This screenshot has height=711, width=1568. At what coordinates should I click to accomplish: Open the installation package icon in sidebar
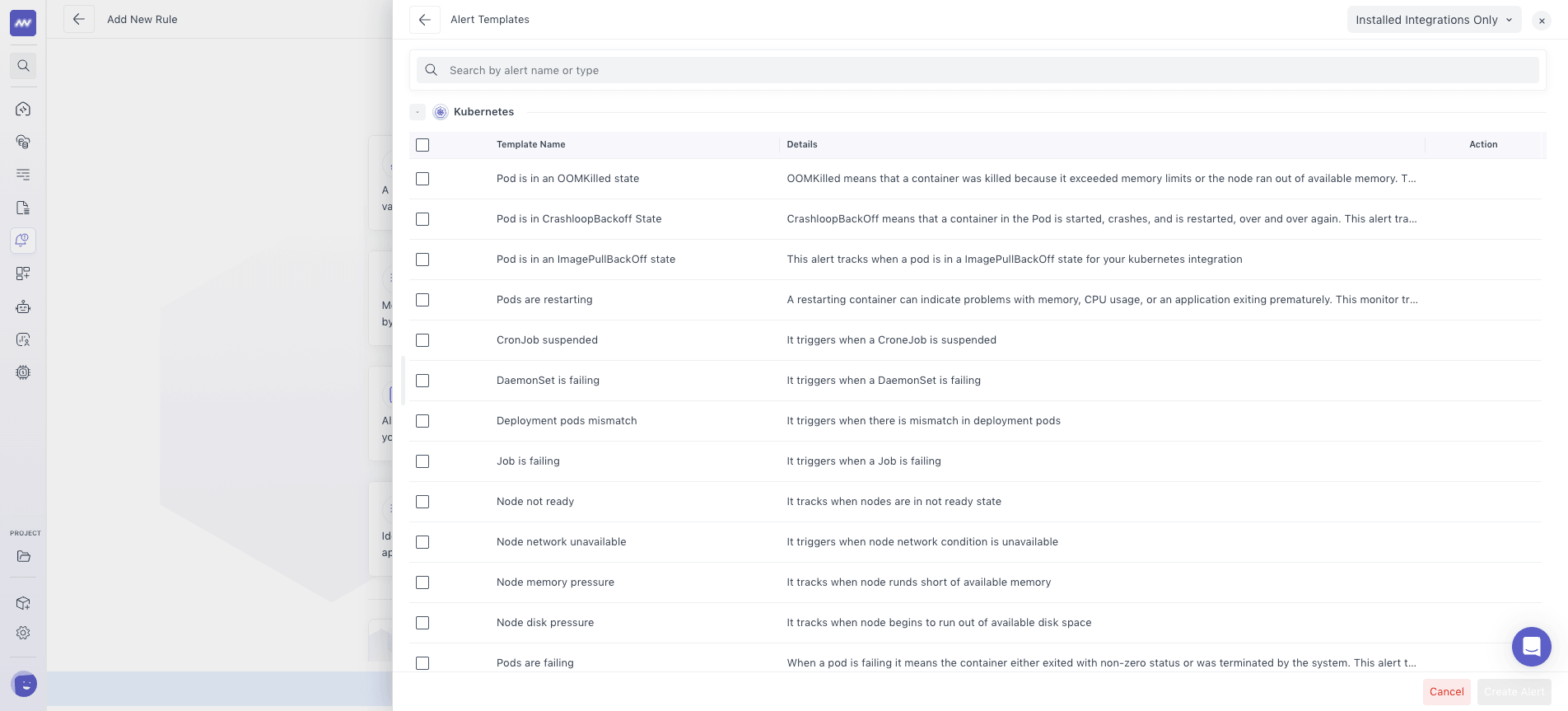(x=23, y=603)
